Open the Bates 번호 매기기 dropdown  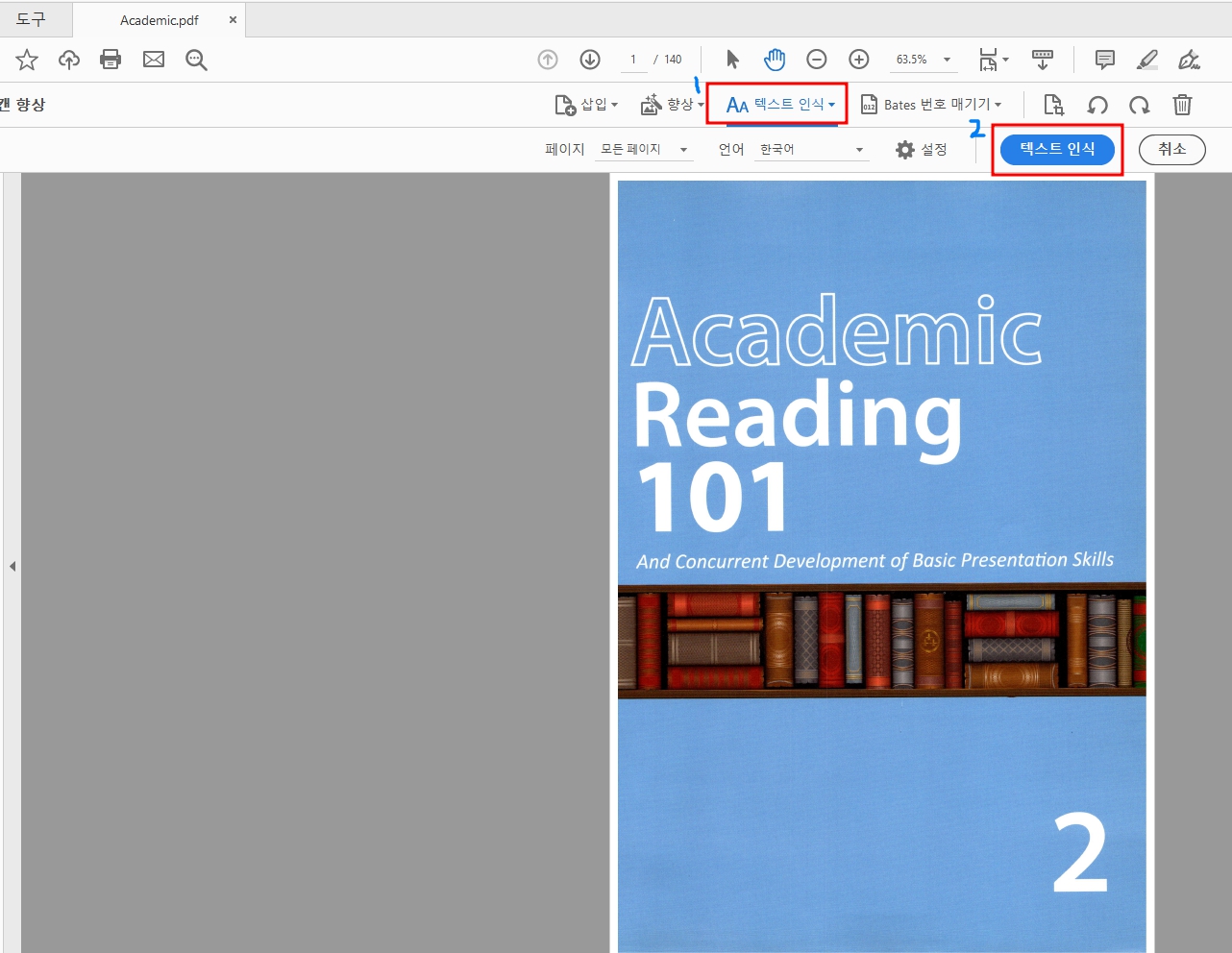[931, 105]
